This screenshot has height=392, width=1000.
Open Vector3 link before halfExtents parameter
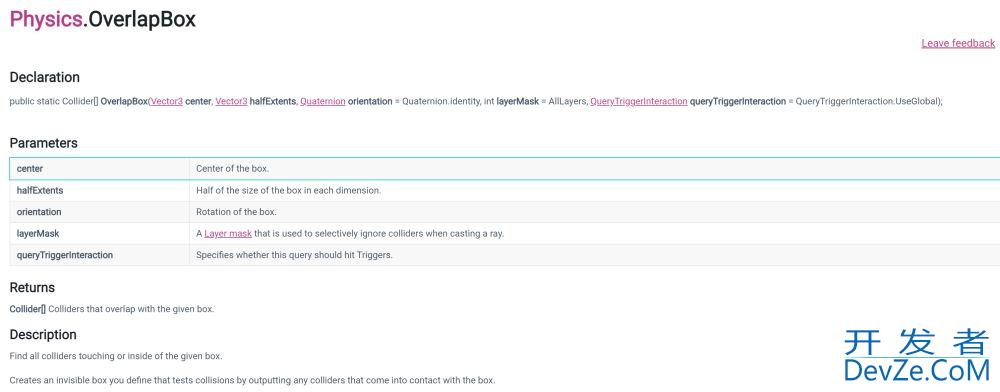[231, 101]
